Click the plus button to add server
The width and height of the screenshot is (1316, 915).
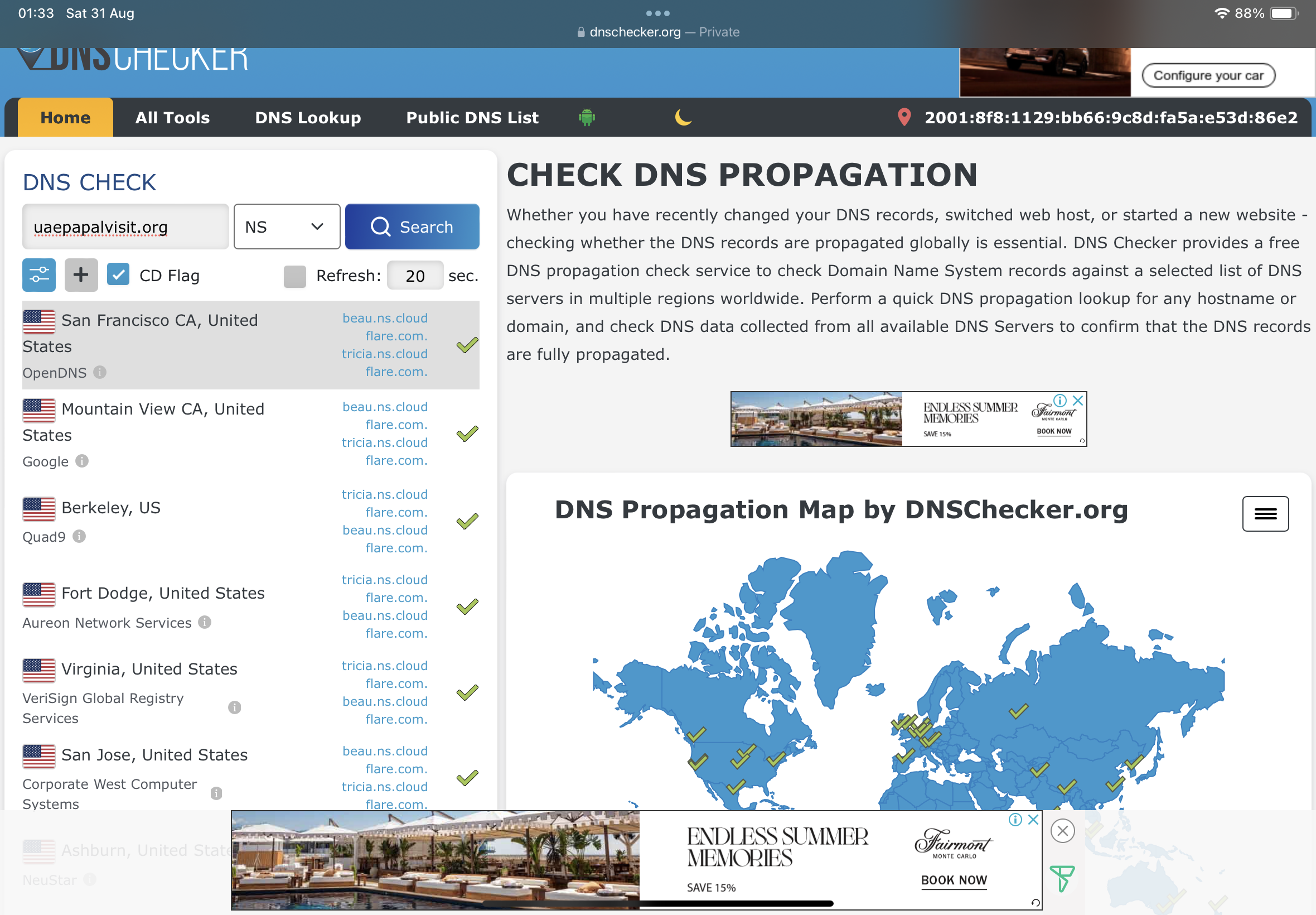coord(81,275)
